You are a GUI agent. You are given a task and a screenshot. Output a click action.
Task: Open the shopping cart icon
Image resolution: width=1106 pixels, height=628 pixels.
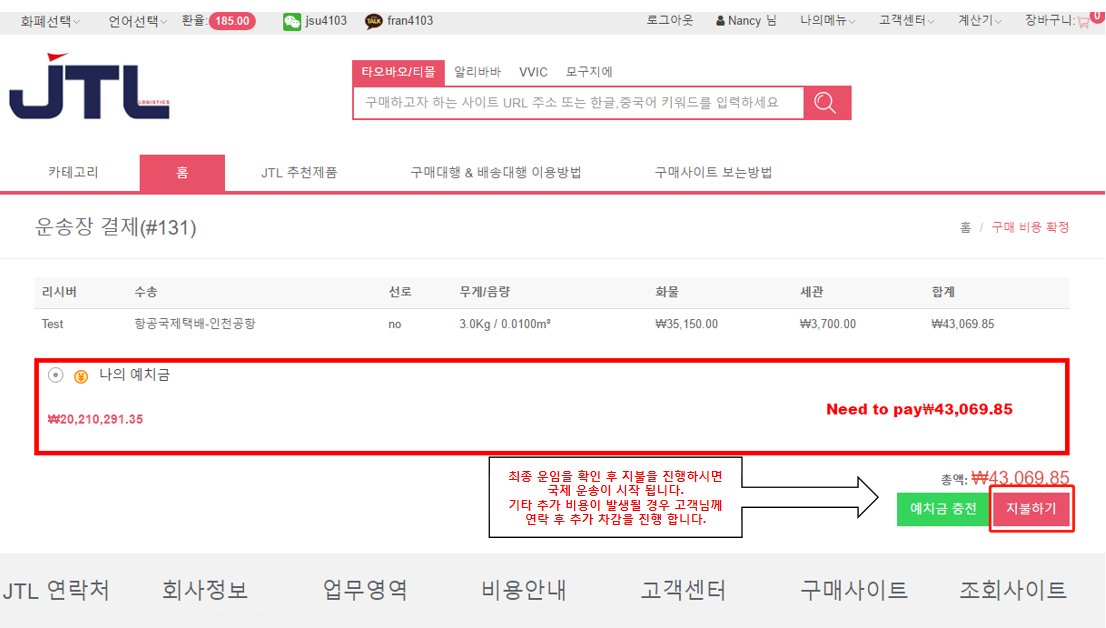(x=1084, y=21)
